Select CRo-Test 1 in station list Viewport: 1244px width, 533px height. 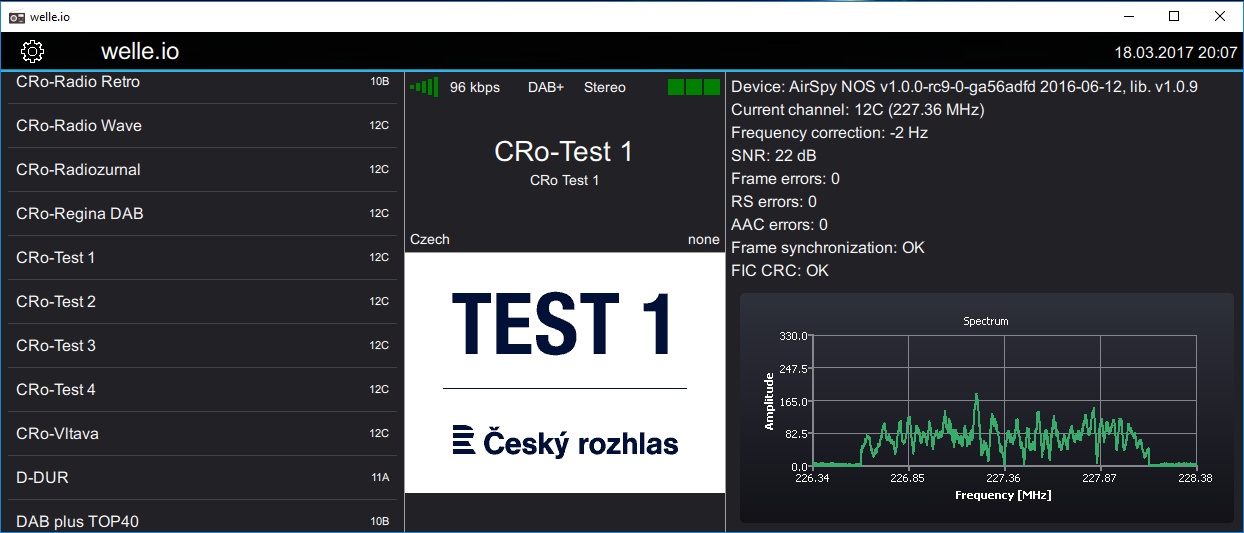point(202,258)
